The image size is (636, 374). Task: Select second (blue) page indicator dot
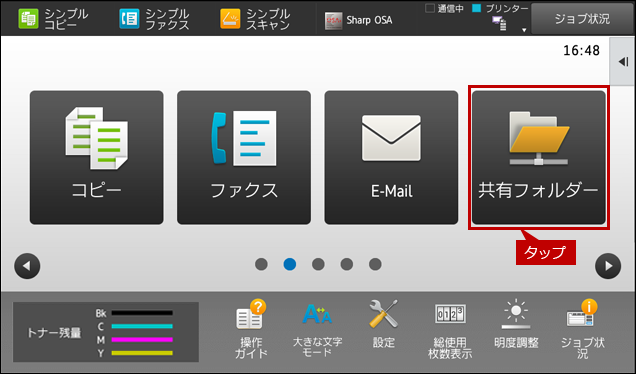290,264
